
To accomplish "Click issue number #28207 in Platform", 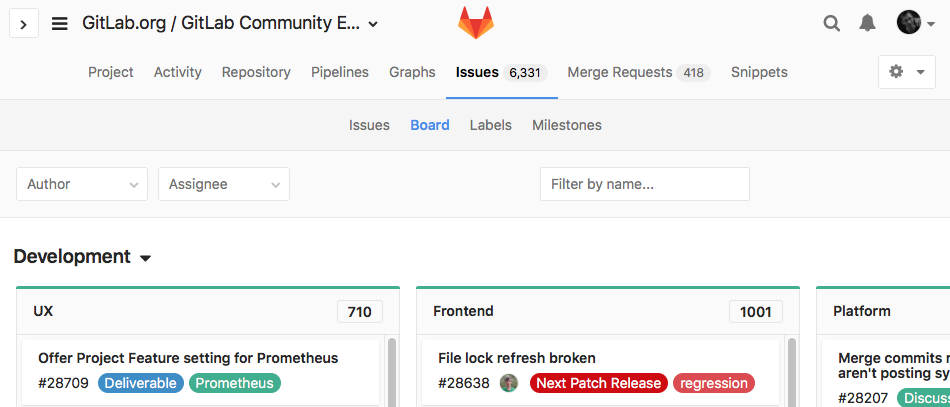I will (863, 398).
